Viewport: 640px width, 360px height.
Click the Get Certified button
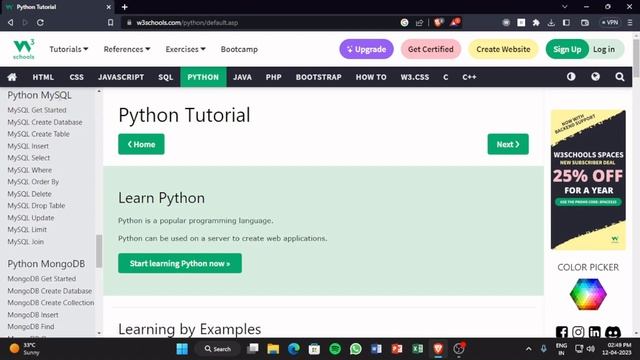431,49
